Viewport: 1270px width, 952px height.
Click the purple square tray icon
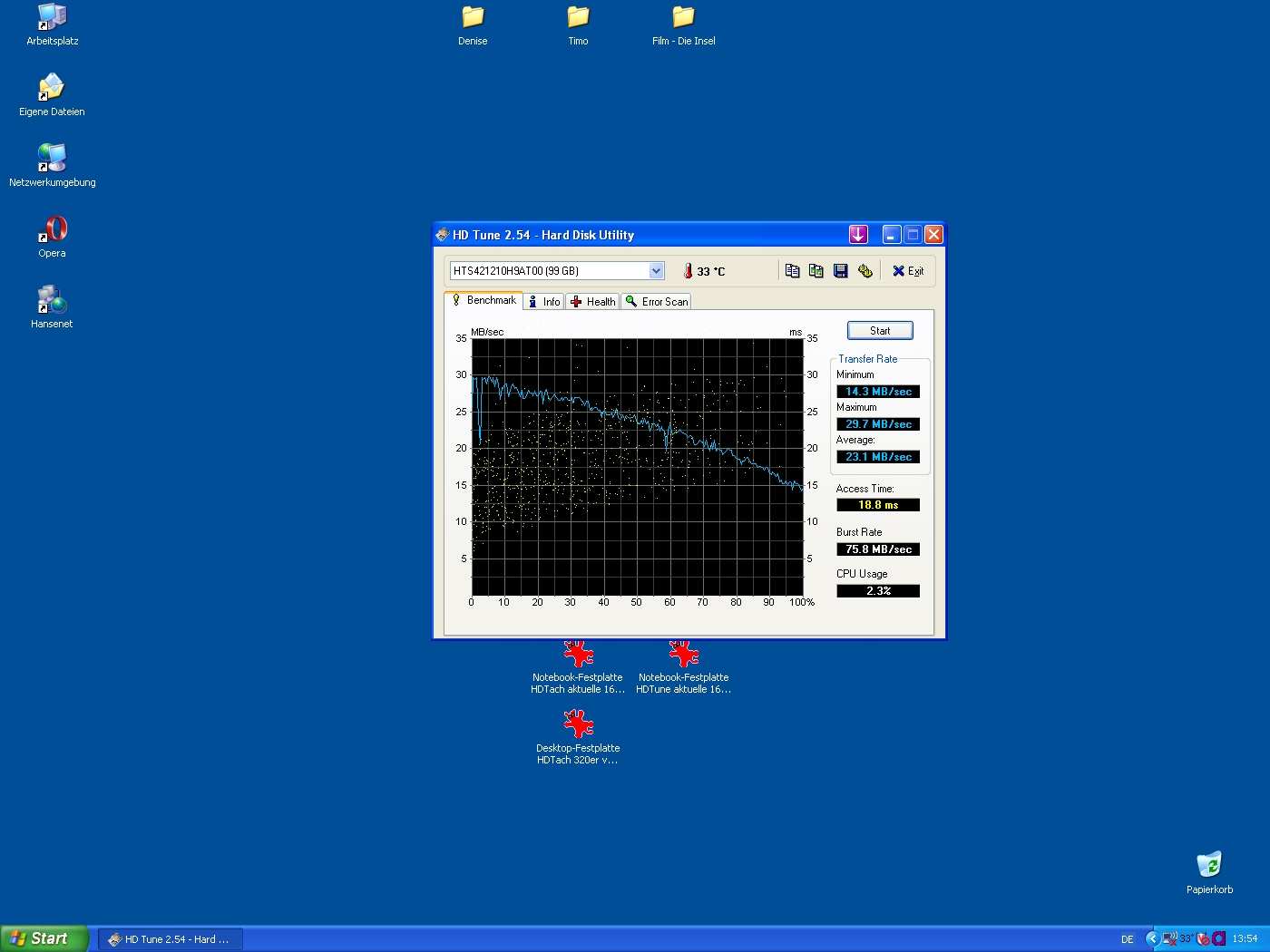(1218, 938)
